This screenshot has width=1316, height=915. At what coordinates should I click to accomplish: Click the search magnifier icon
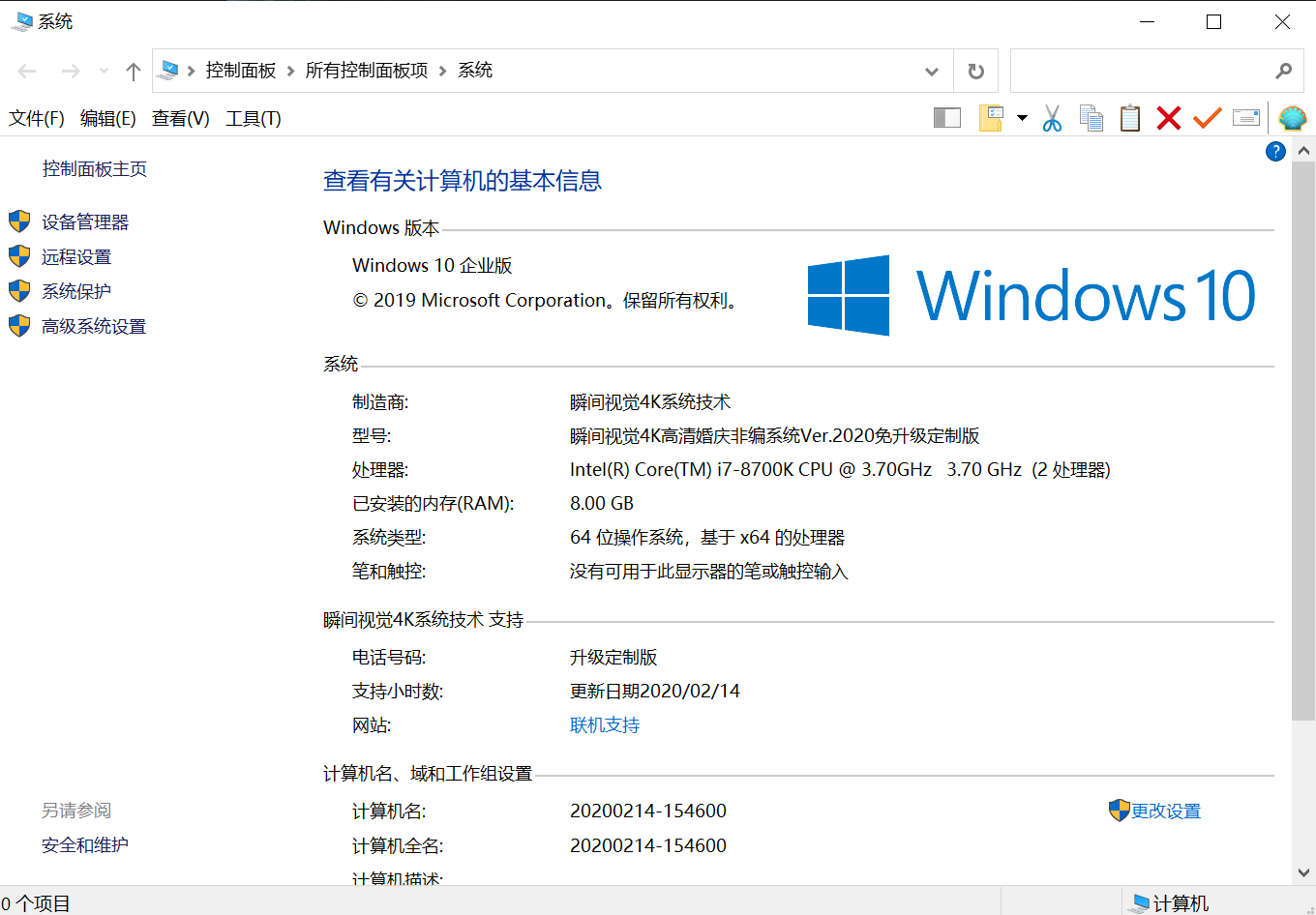click(1284, 71)
